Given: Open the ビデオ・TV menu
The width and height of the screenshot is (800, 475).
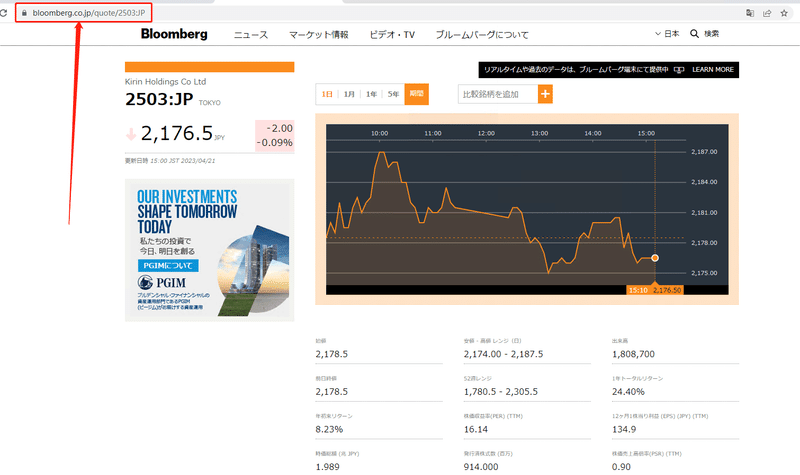Looking at the screenshot, I should [392, 35].
